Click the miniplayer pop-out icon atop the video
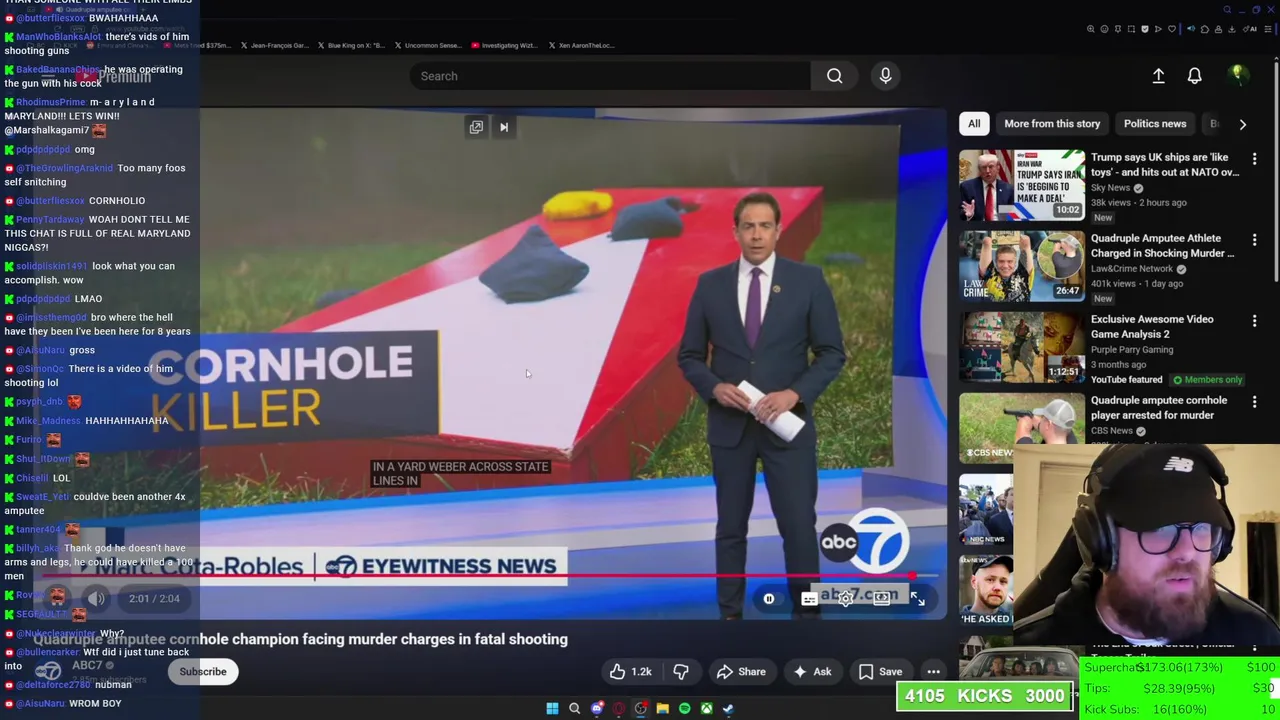This screenshot has width=1280, height=720. pyautogui.click(x=476, y=127)
